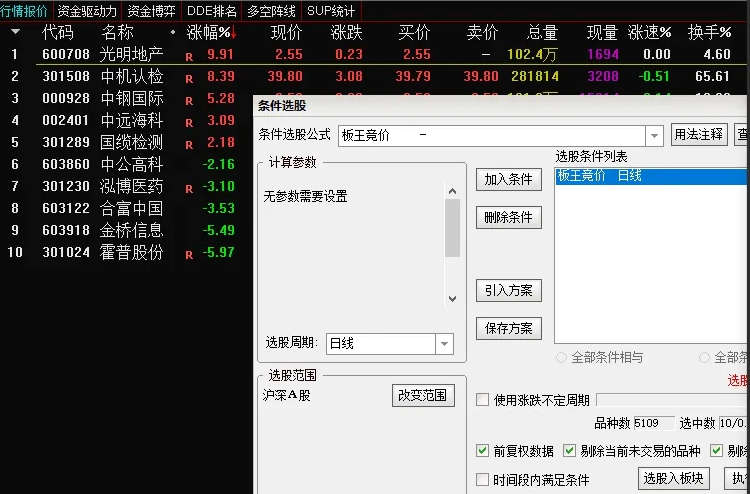Click the R marker on 中钢国际 row

189,101
